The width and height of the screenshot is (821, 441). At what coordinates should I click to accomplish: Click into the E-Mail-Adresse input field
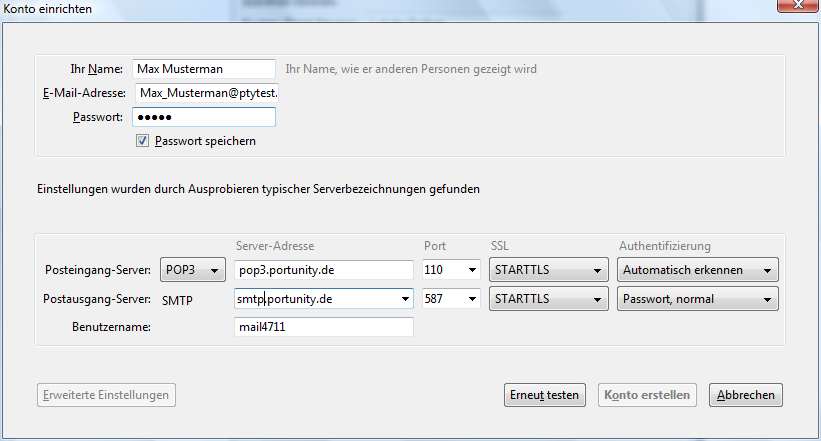click(x=207, y=93)
